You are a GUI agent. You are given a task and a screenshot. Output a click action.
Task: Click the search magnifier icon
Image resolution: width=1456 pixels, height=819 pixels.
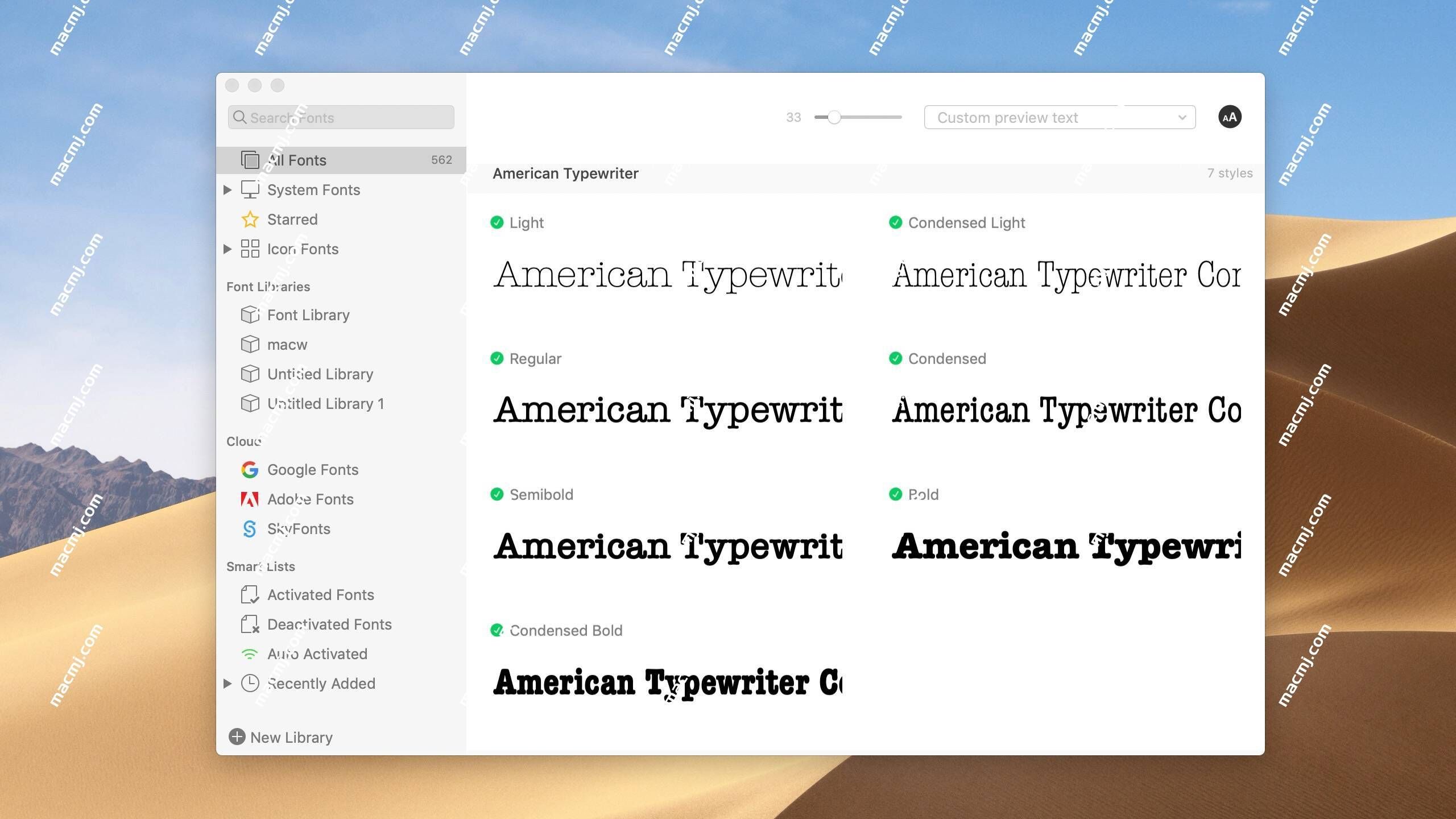tap(239, 117)
